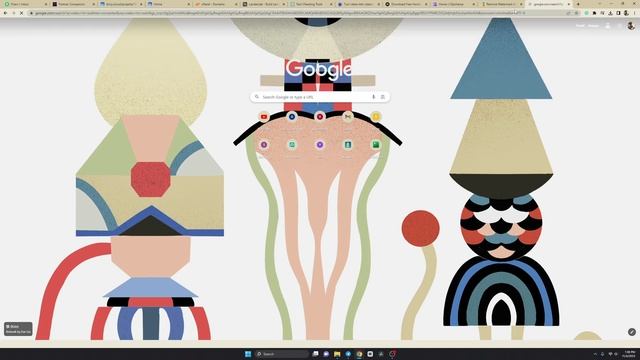Click the browser forward arrow

coord(13,13)
